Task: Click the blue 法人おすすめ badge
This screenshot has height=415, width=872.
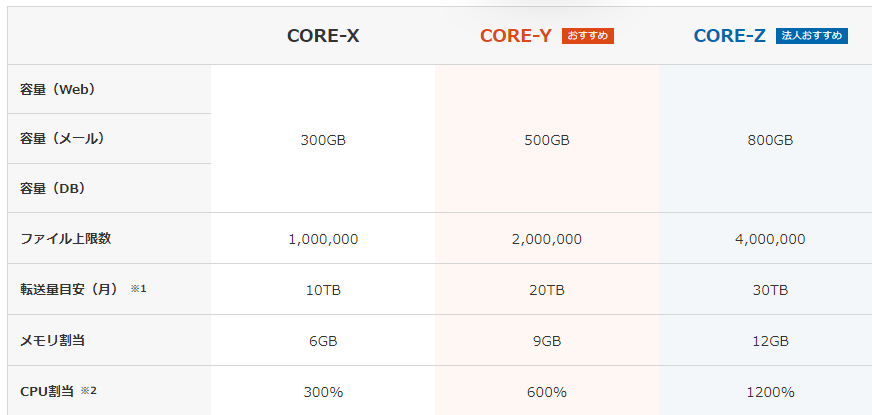Action: click(x=811, y=36)
